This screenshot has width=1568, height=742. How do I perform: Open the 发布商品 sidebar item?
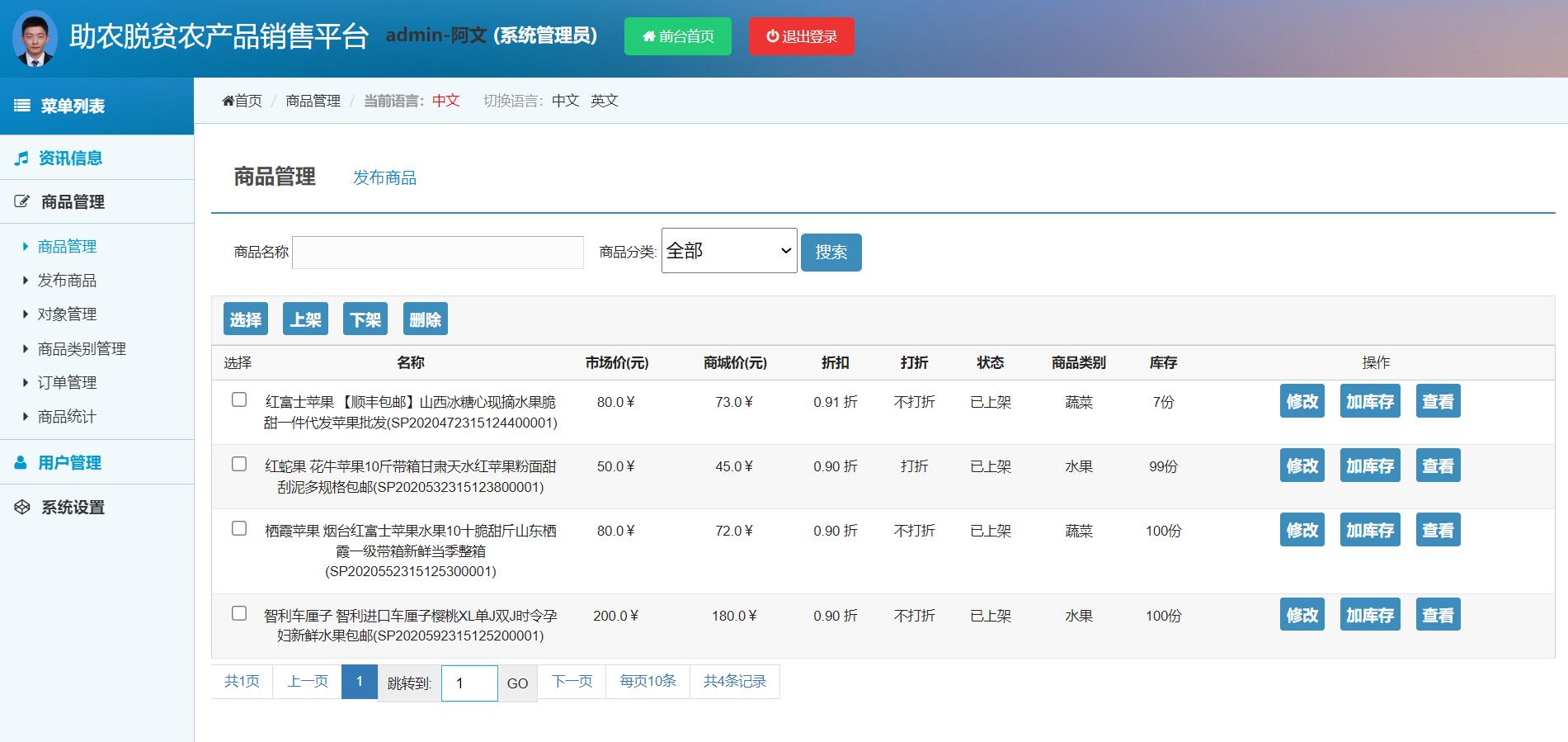[x=67, y=281]
